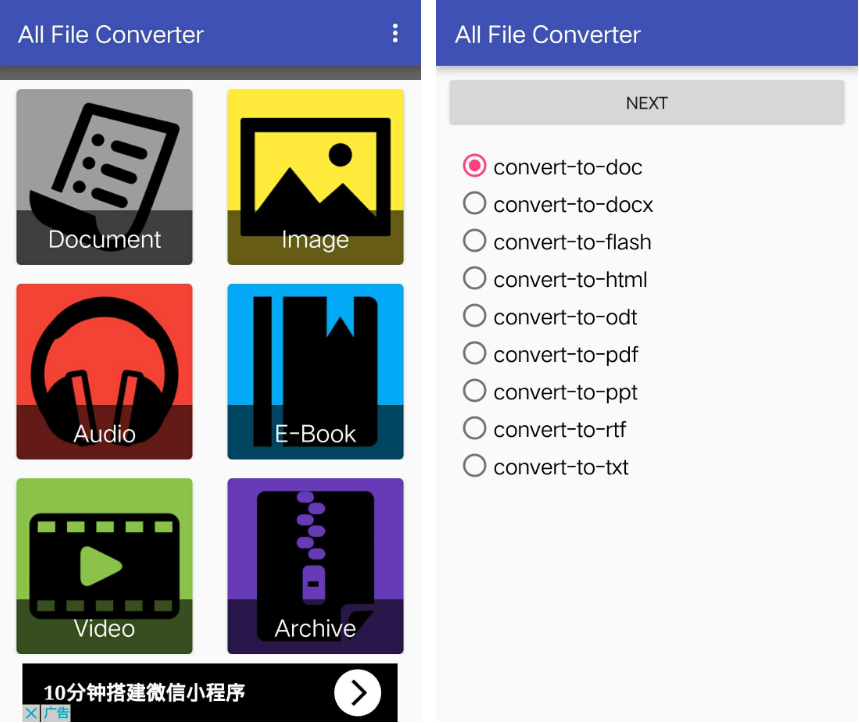This screenshot has height=723, width=859.
Task: Choose the convert-to-html radio option
Action: (555, 279)
